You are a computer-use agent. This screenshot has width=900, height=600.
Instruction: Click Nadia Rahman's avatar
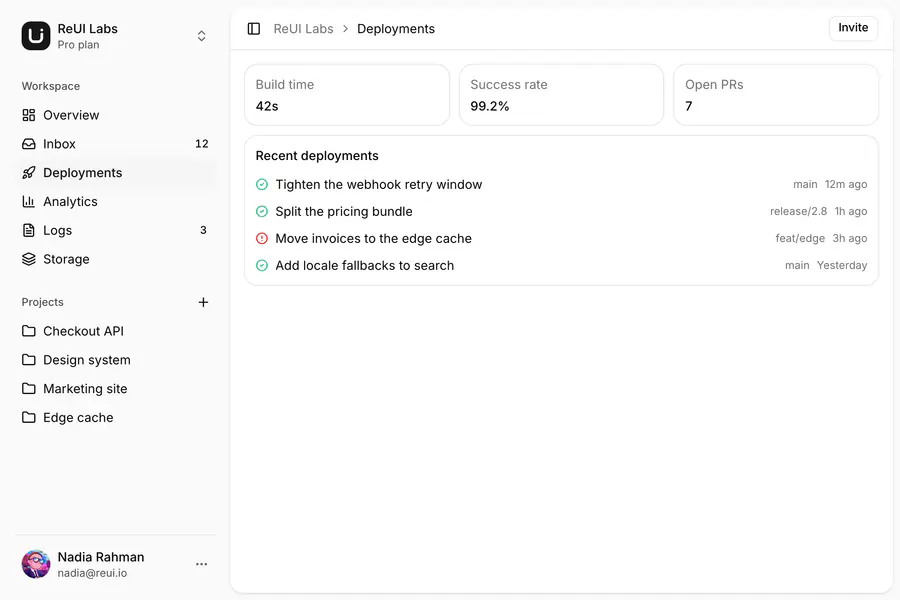pyautogui.click(x=36, y=564)
